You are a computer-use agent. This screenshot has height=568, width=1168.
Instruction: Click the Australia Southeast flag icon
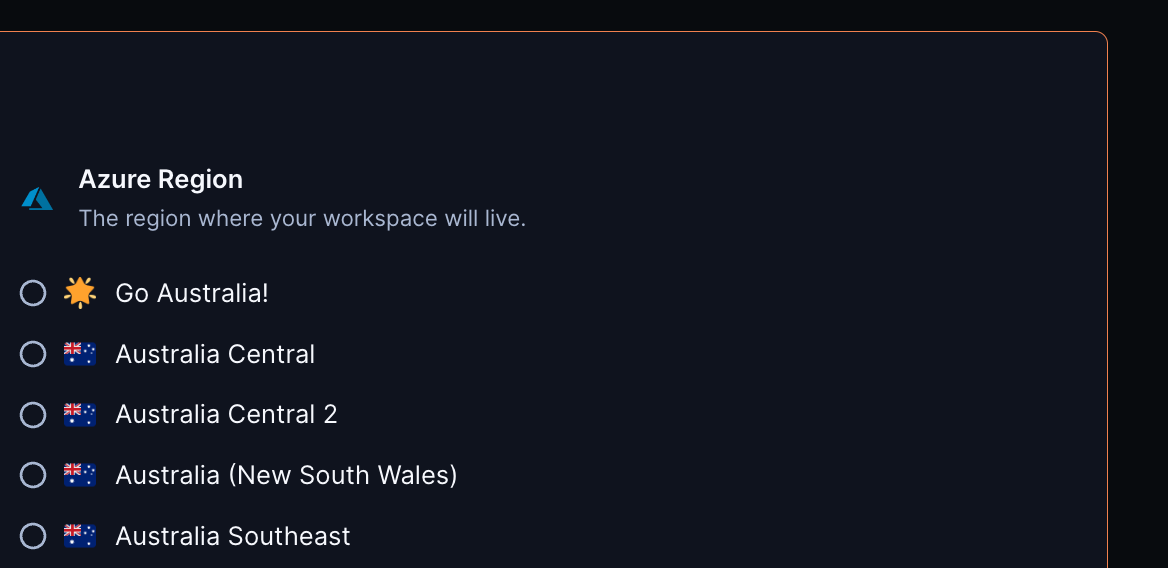(x=80, y=536)
